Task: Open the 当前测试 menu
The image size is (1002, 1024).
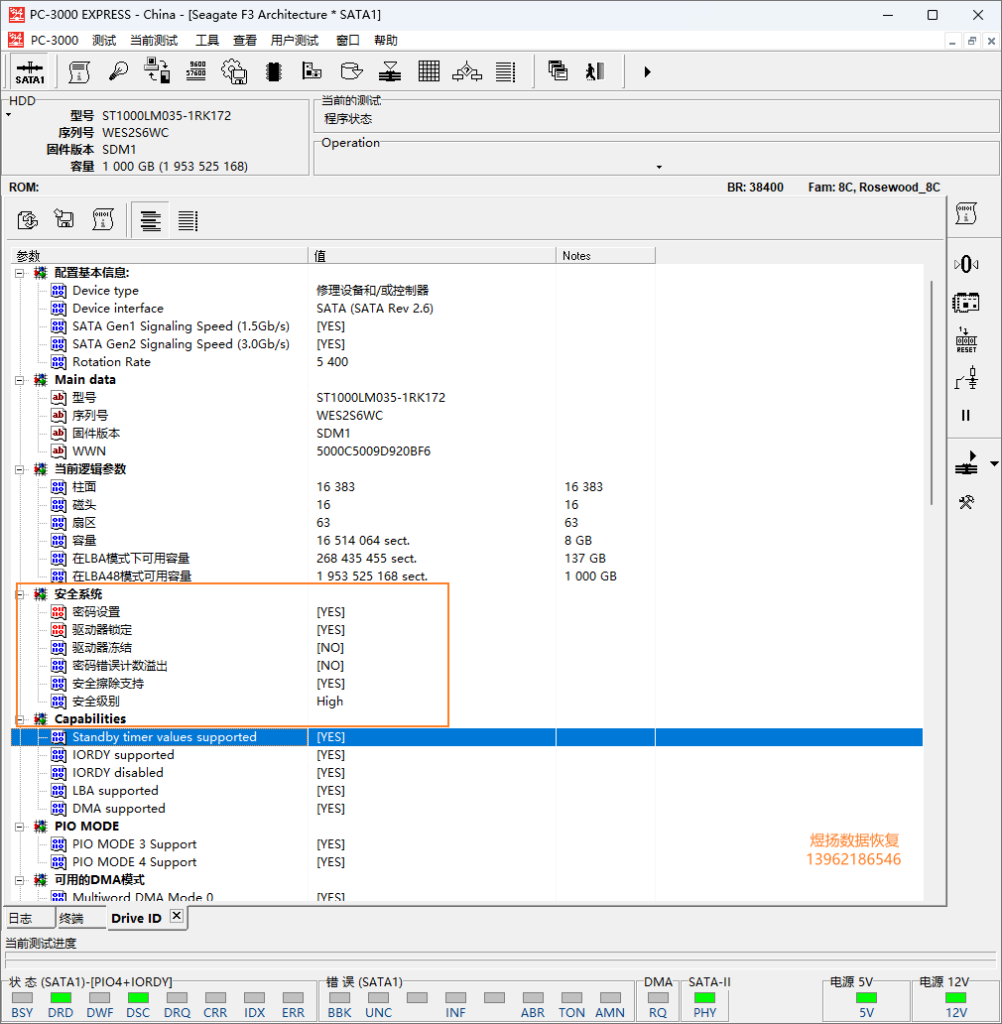Action: [x=154, y=40]
